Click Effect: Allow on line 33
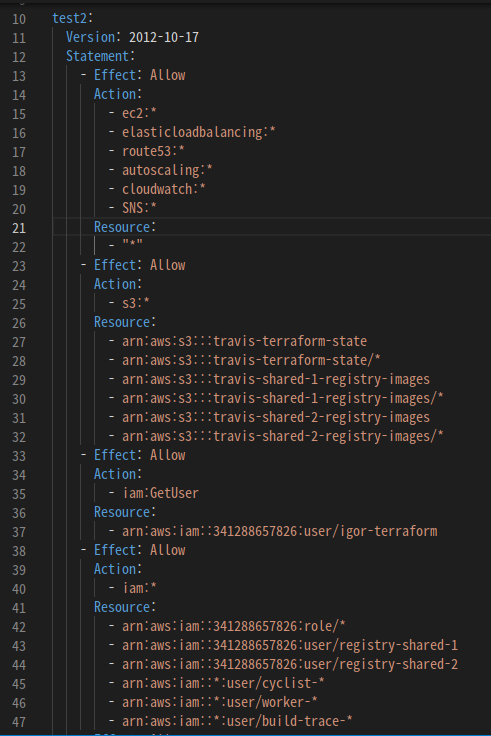491x736 pixels. pos(139,455)
